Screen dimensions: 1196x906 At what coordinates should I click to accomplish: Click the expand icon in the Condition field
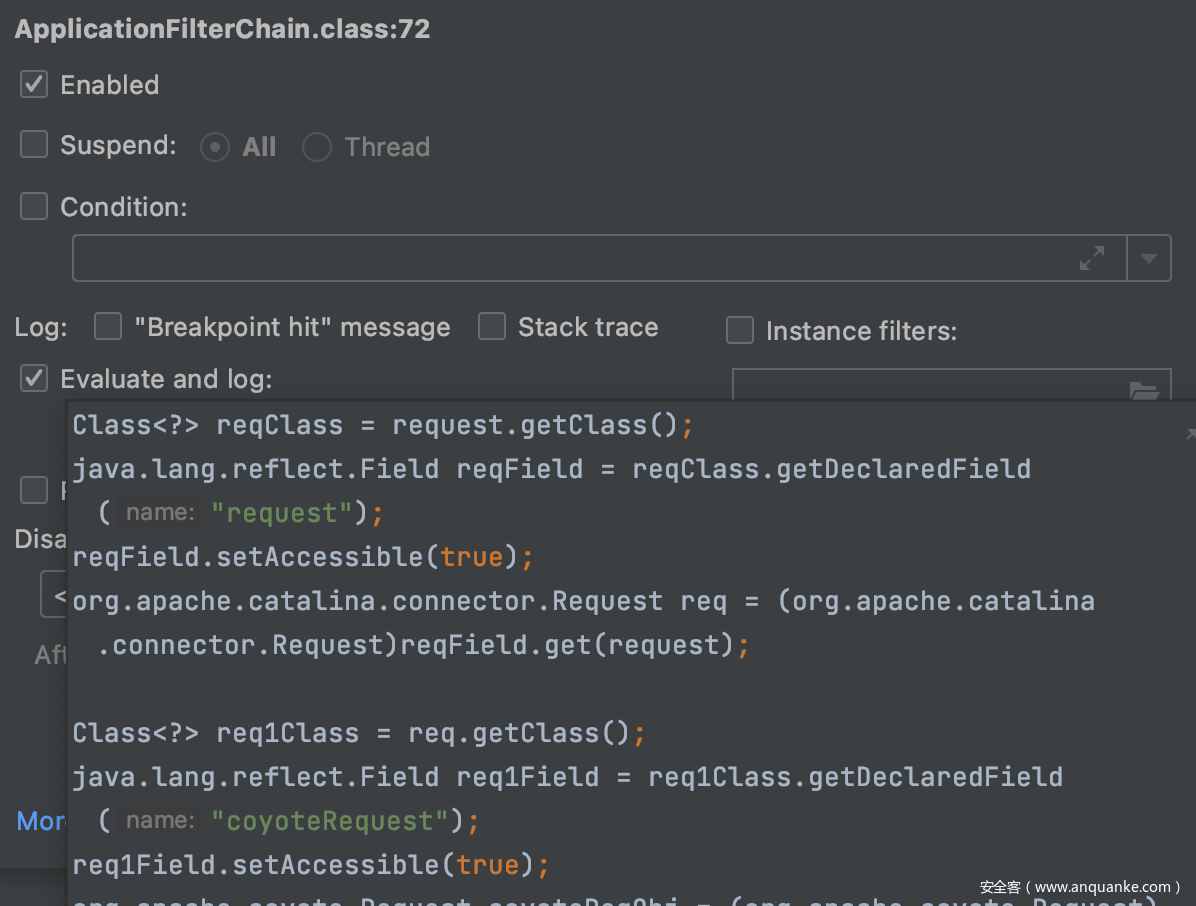[1092, 258]
